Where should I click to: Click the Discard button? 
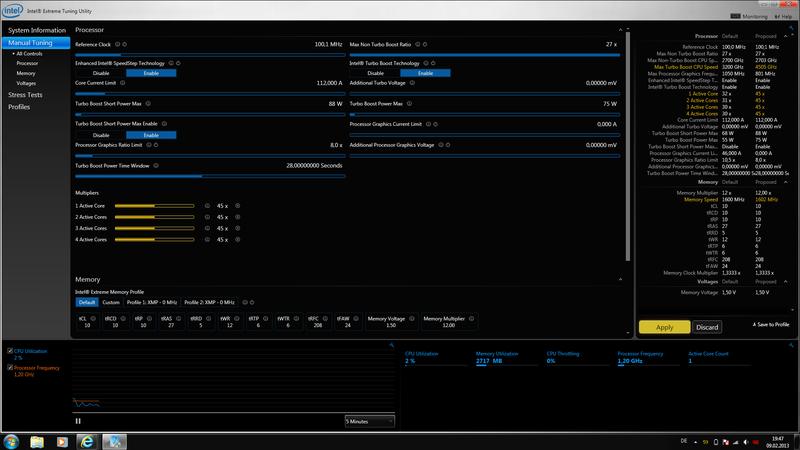707,327
